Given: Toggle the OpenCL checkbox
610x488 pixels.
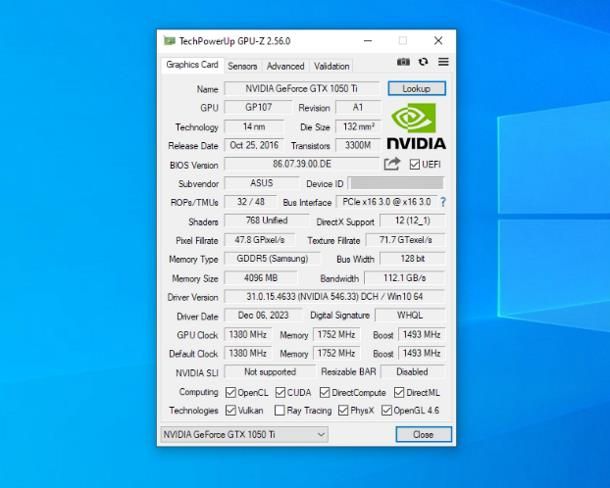Looking at the screenshot, I should point(230,392).
